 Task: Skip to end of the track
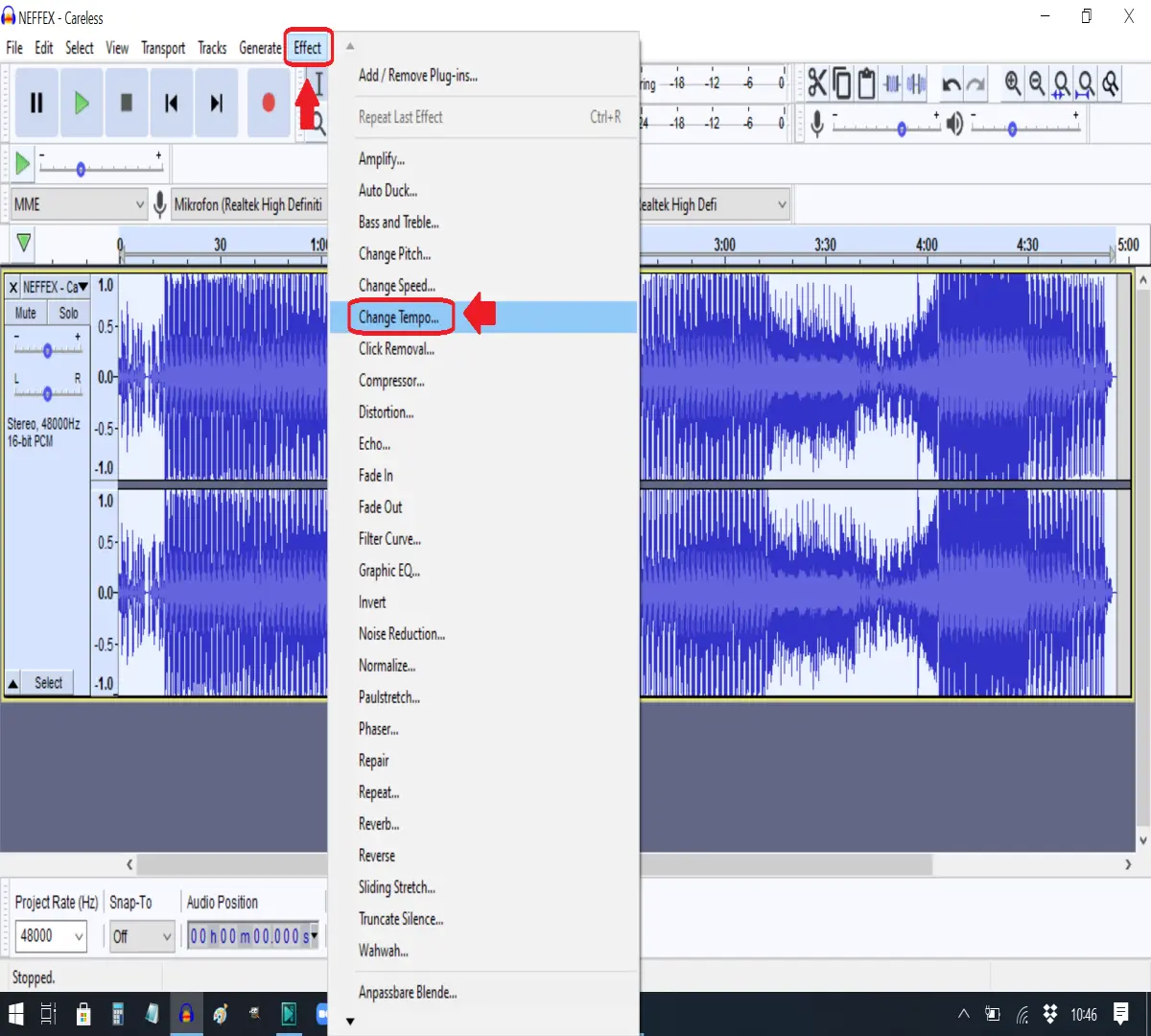[217, 103]
